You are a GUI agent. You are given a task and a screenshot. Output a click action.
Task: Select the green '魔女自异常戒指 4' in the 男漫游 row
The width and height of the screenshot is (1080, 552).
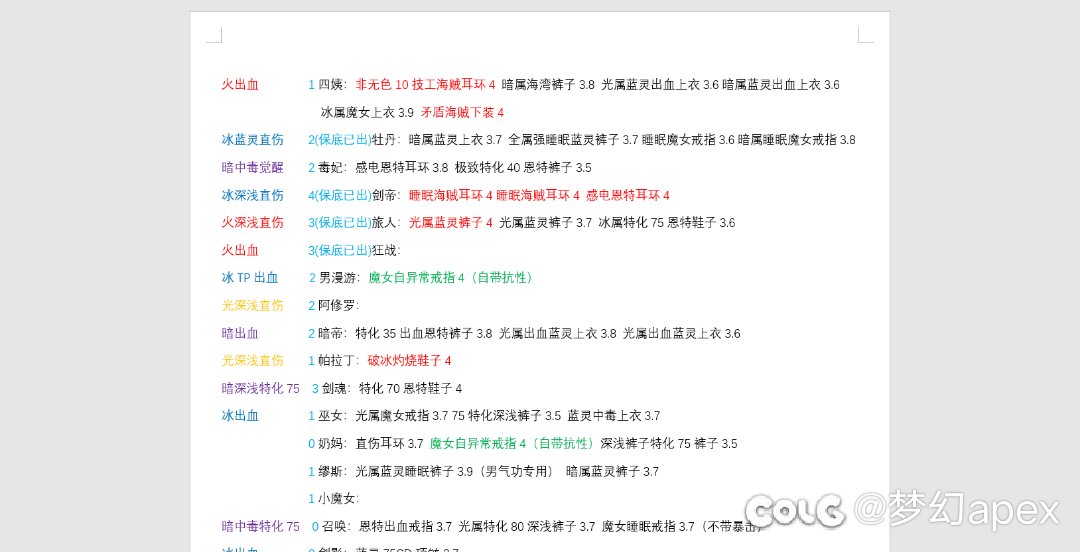(417, 278)
